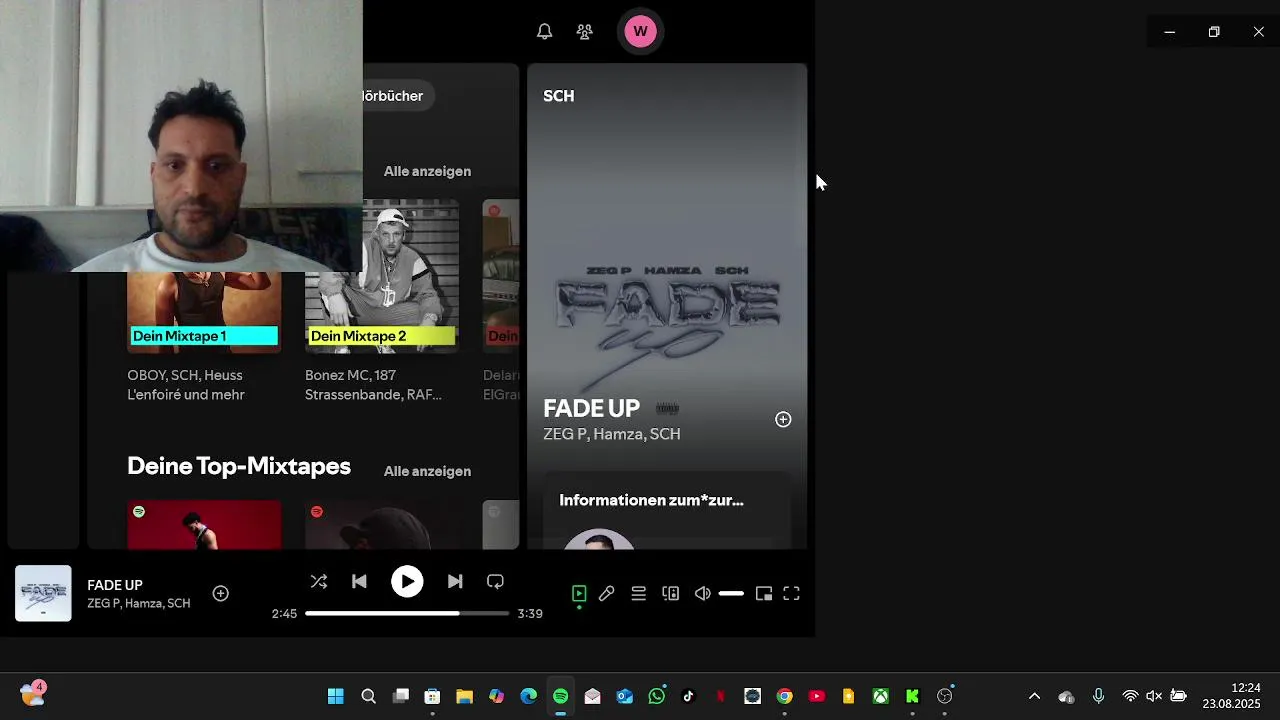Click Alle anzeigen above the mixtape cards
This screenshot has height=720, width=1280.
(427, 171)
